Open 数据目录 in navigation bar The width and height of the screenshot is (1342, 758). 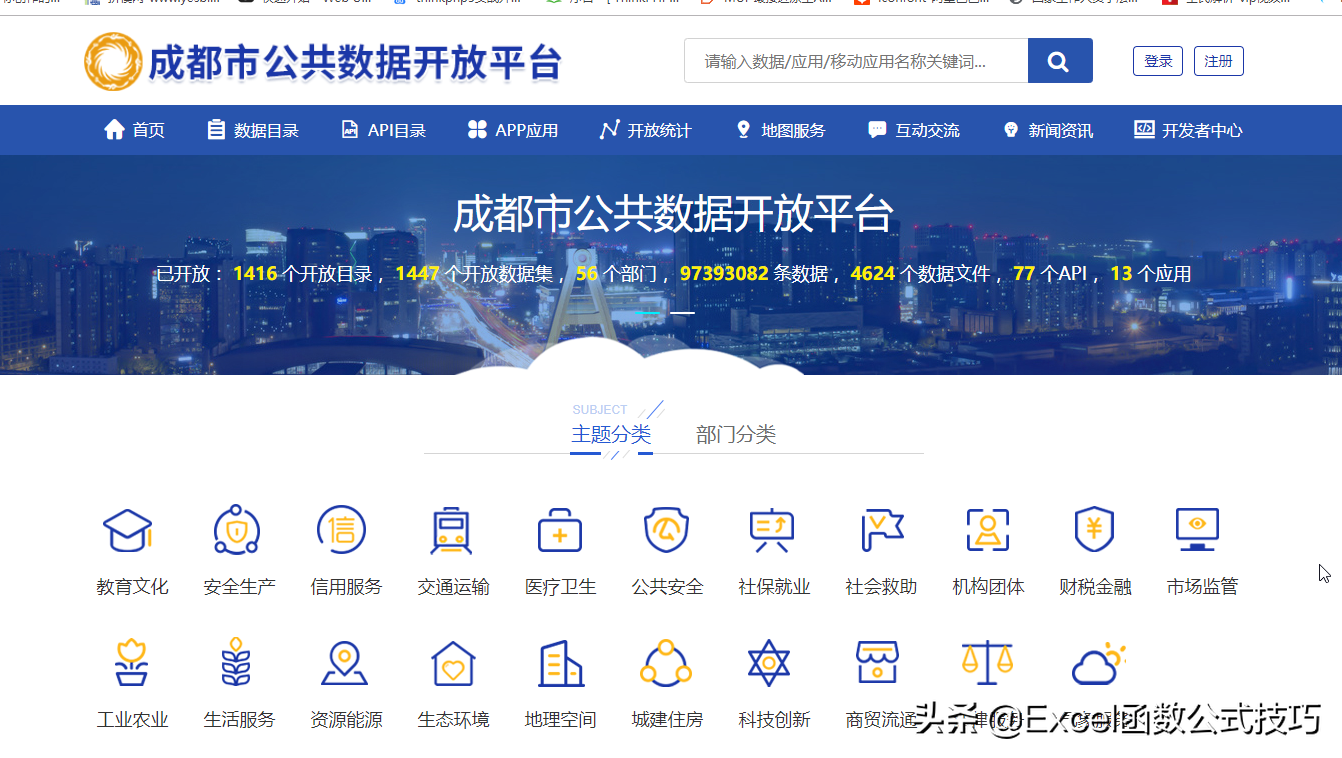[x=253, y=130]
